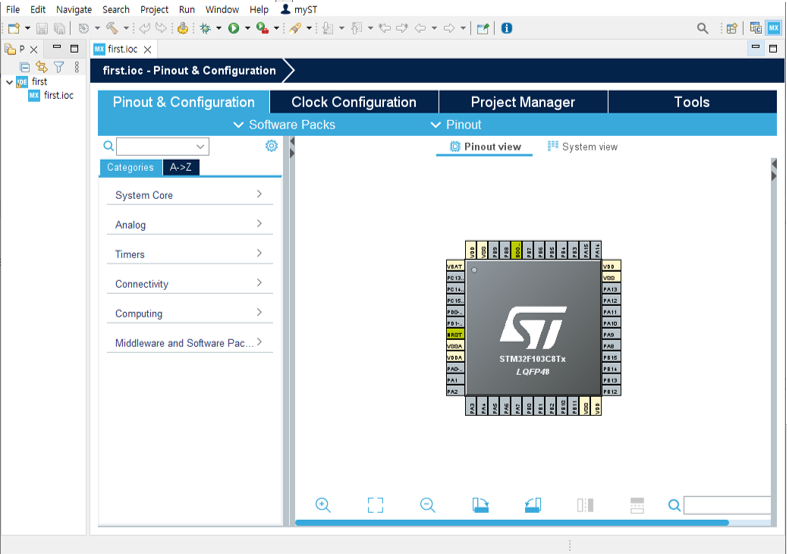This screenshot has width=787, height=554.
Task: Rotate the chip clockwise icon
Action: [480, 505]
